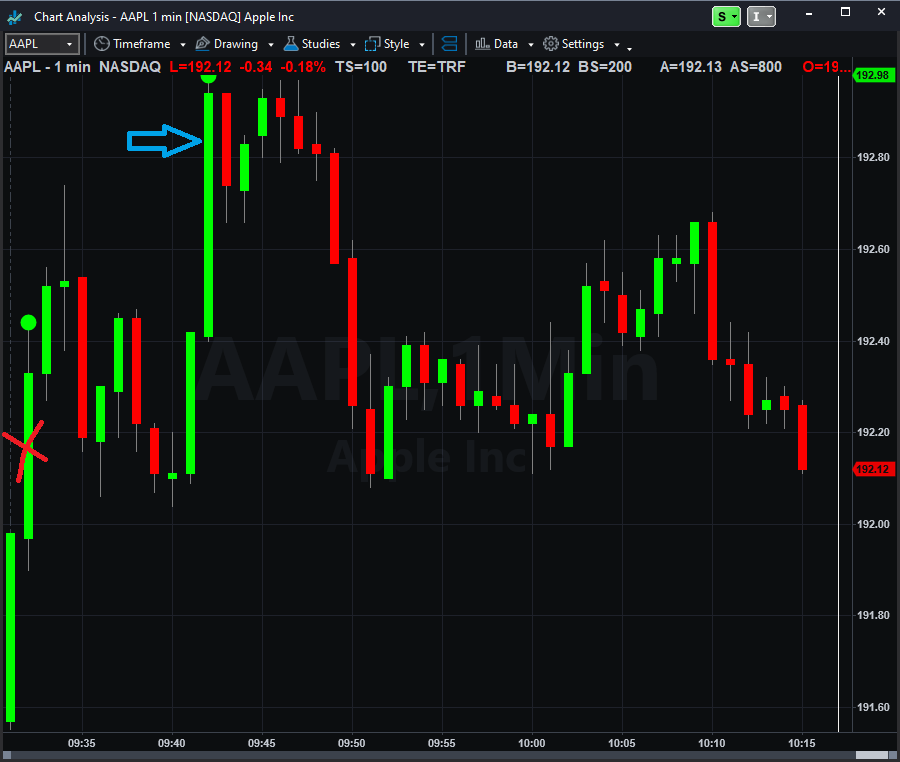The width and height of the screenshot is (900, 762).
Task: Click the BS=200 bid size text
Action: 605,67
